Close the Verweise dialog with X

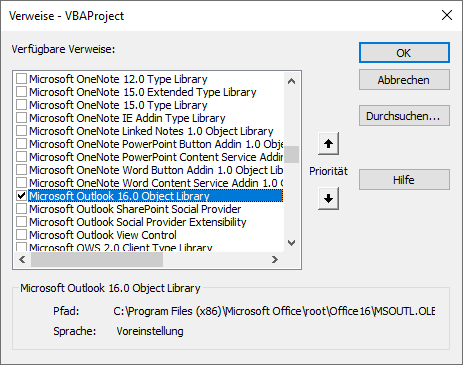coord(447,15)
